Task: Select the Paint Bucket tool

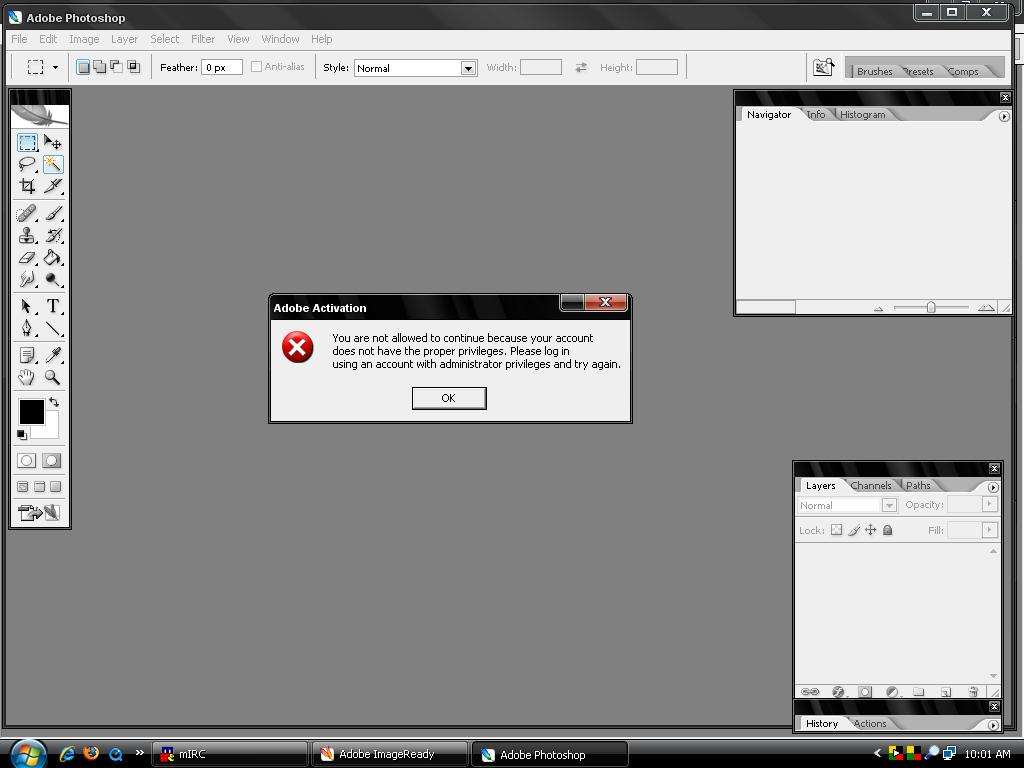Action: click(53, 257)
